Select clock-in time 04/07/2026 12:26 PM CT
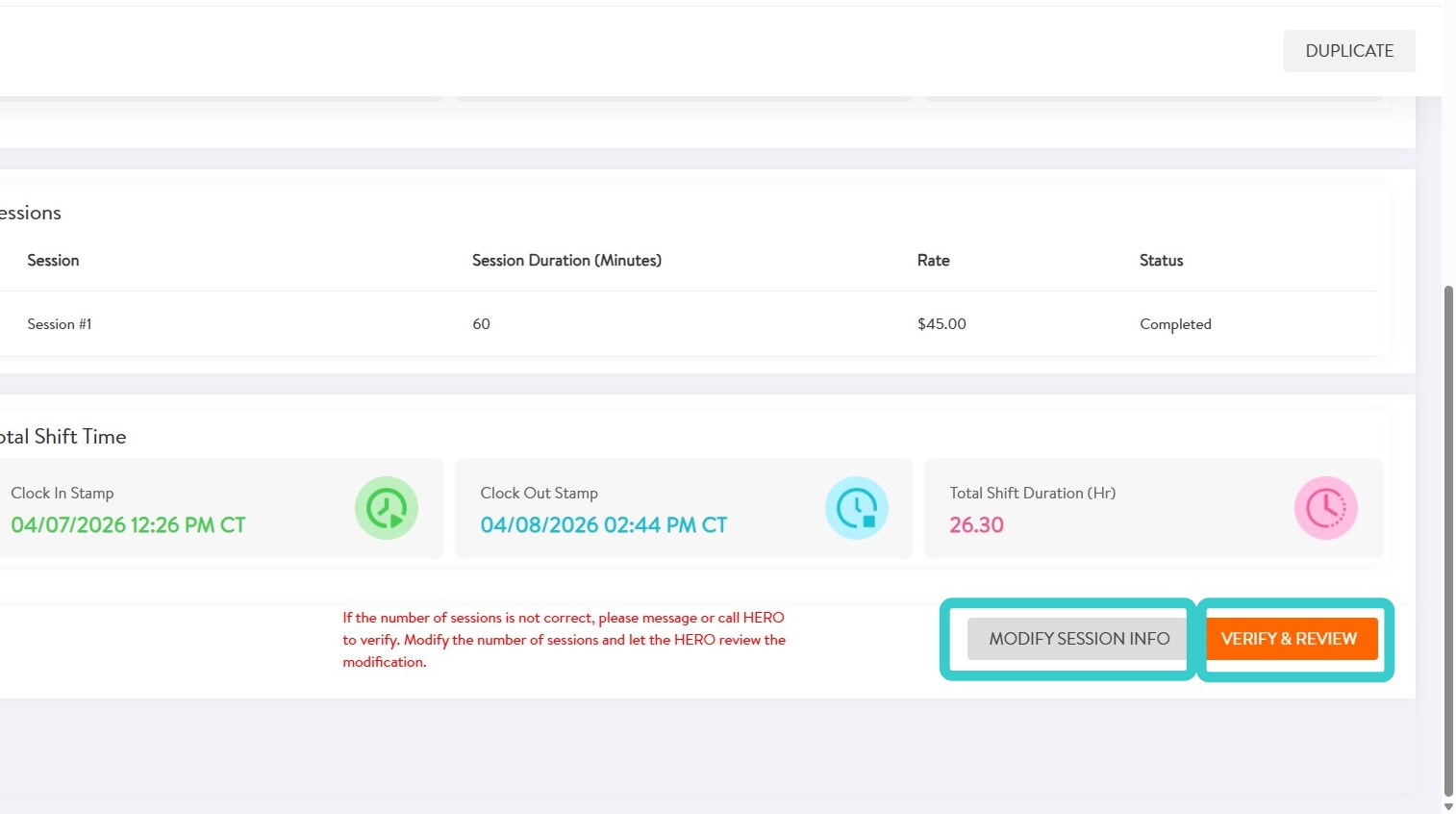Screen dimensions: 1456x814 pyautogui.click(x=128, y=525)
